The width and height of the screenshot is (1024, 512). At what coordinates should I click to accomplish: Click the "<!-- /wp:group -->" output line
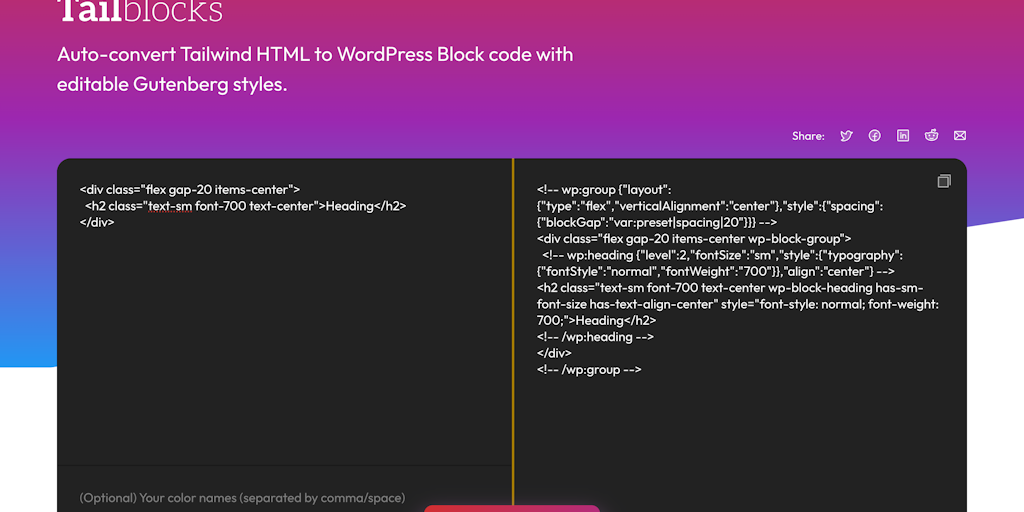(589, 370)
